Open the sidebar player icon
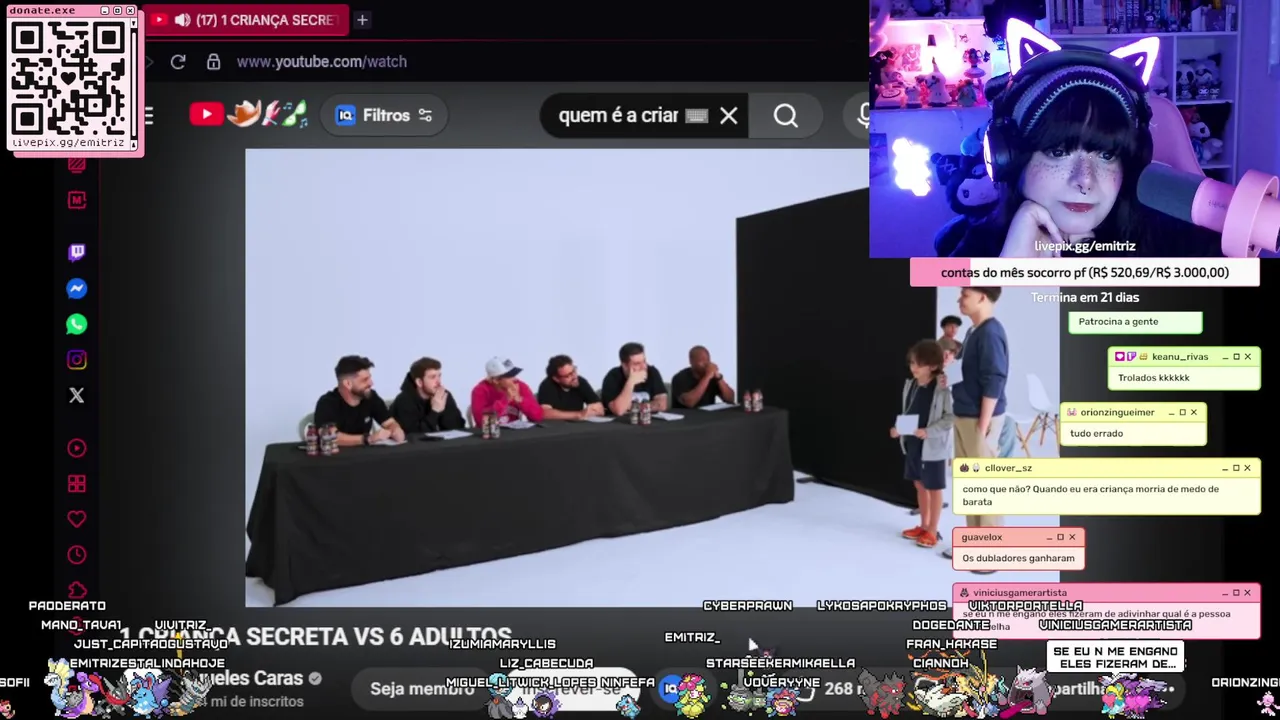The height and width of the screenshot is (720, 1280). point(77,448)
